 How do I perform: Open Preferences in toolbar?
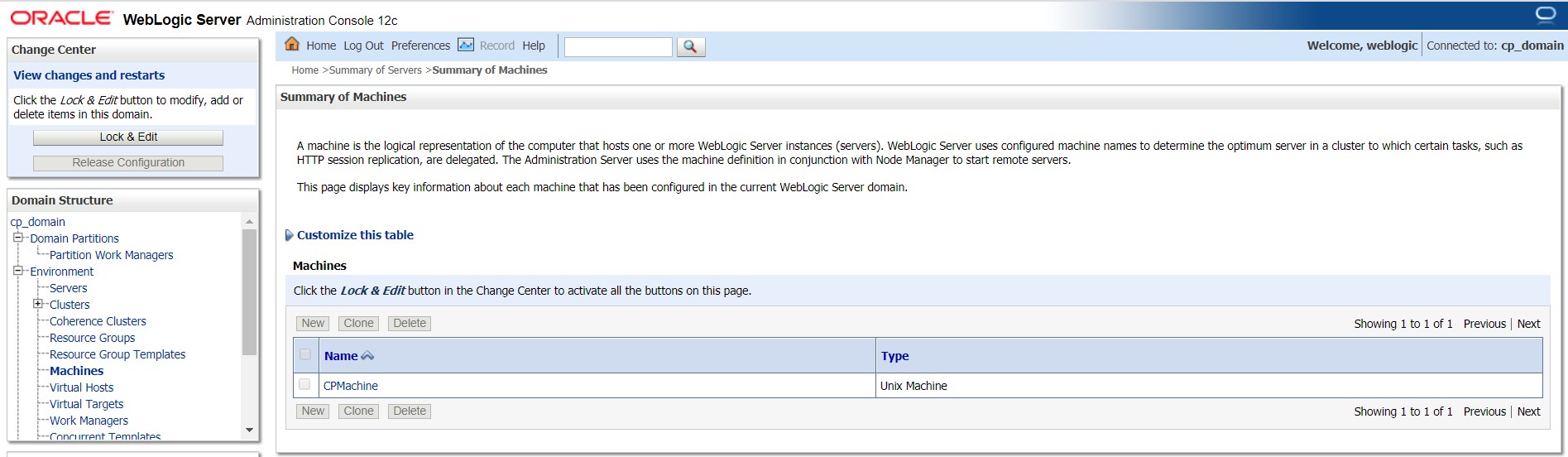pyautogui.click(x=420, y=46)
